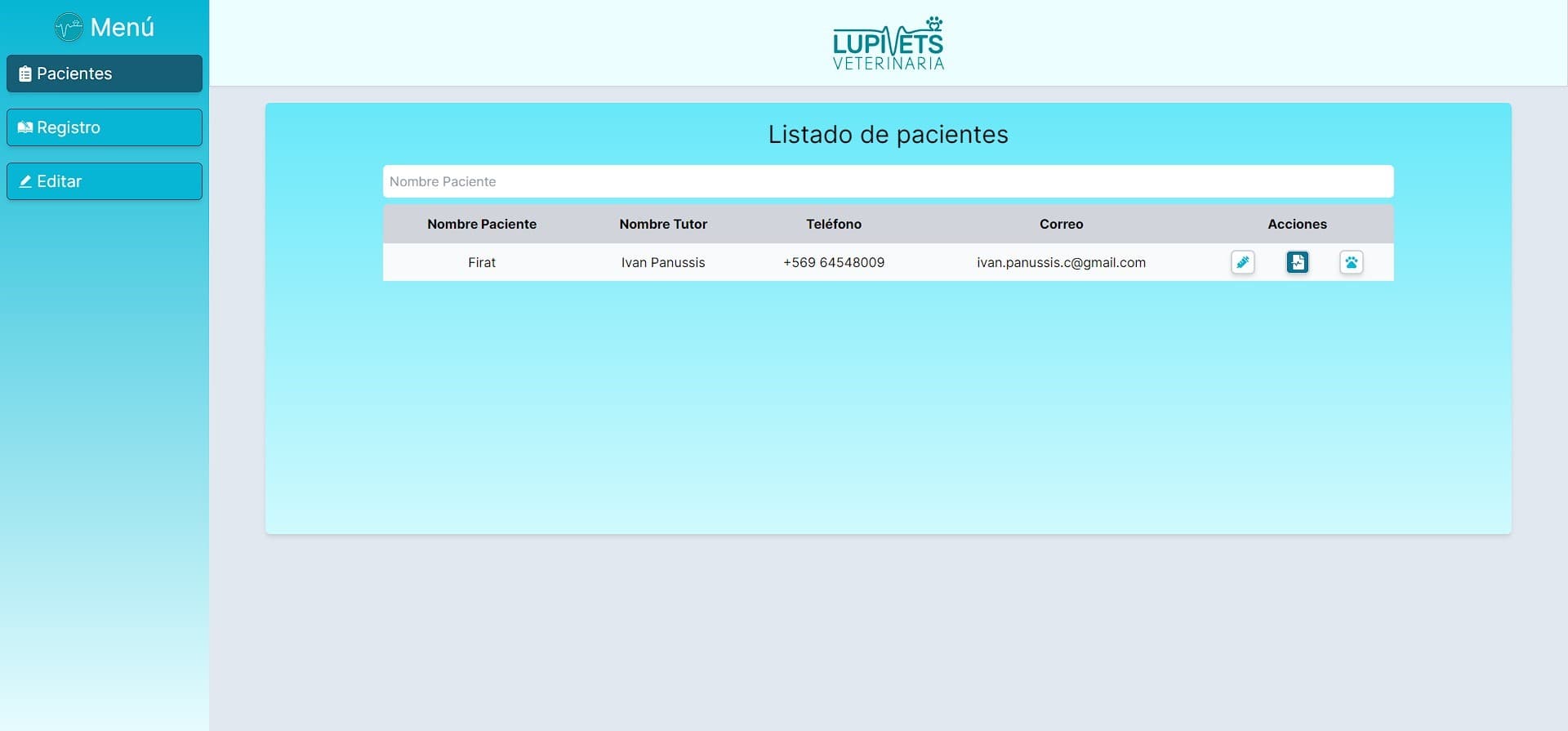
Task: Select the patient name Firat
Action: [x=482, y=262]
